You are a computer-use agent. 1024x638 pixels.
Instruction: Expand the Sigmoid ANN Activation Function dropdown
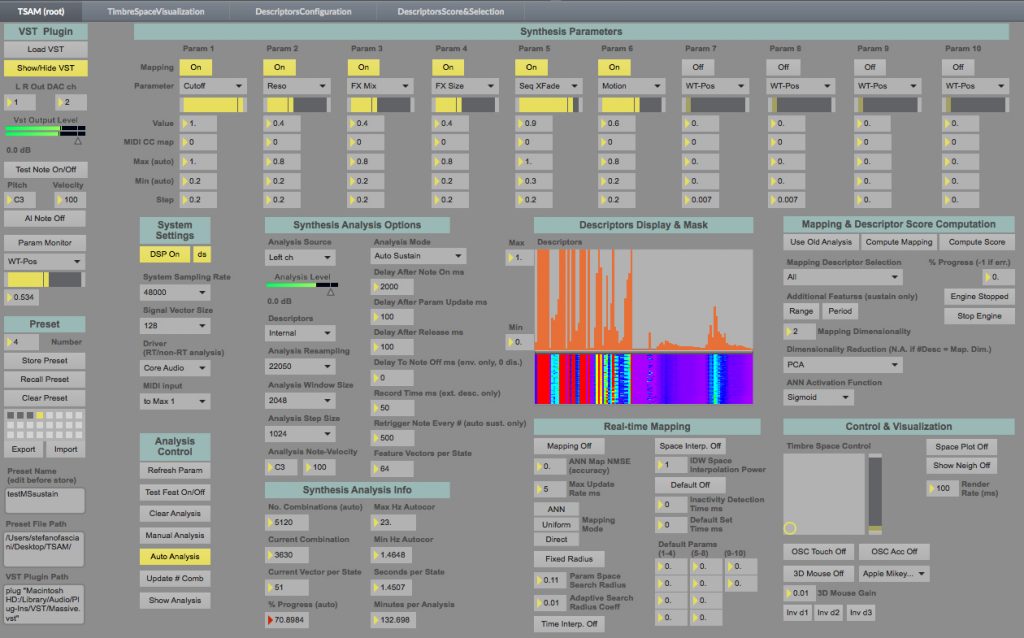tap(817, 397)
